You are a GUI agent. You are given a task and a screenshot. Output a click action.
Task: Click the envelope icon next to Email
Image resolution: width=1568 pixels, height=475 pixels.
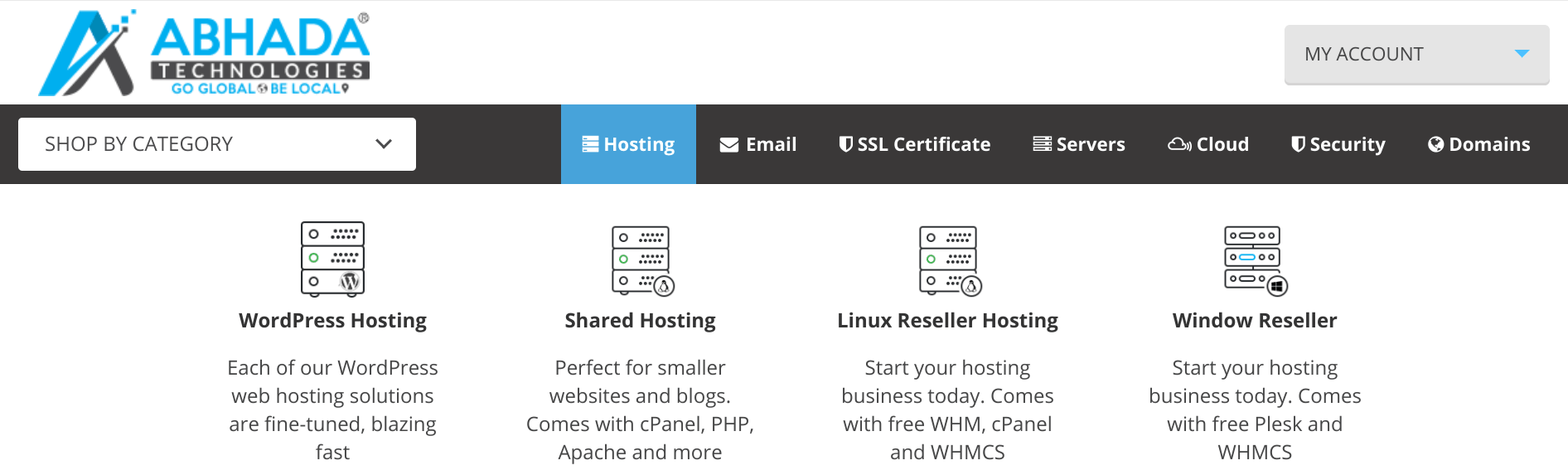coord(729,145)
